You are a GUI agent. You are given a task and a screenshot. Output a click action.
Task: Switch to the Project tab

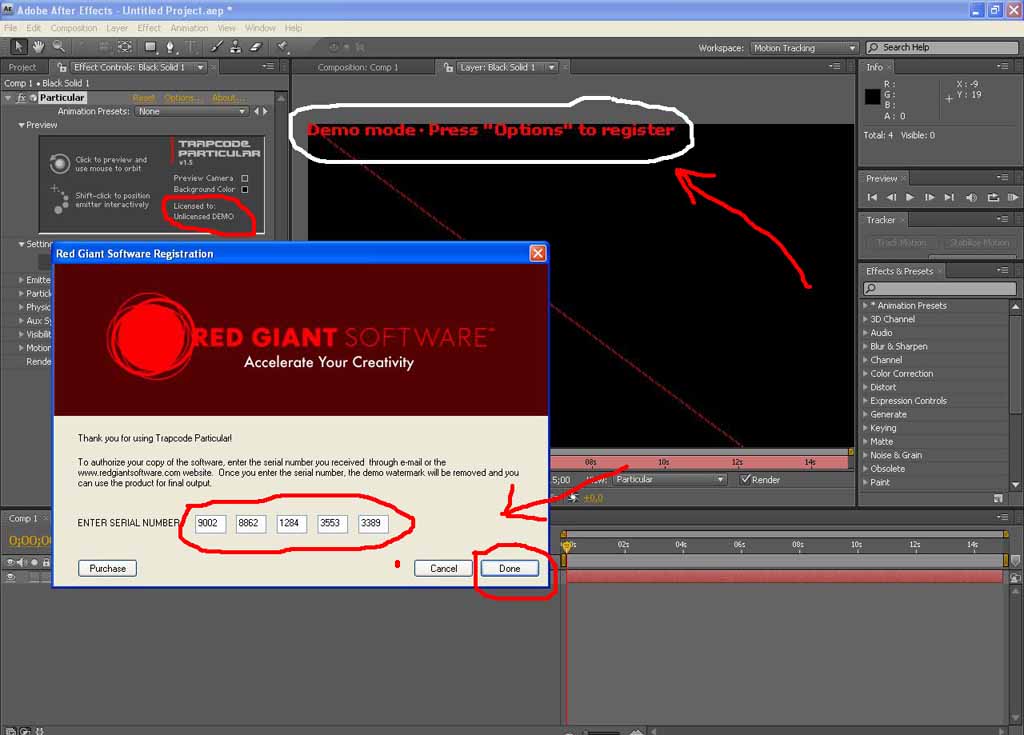(22, 67)
